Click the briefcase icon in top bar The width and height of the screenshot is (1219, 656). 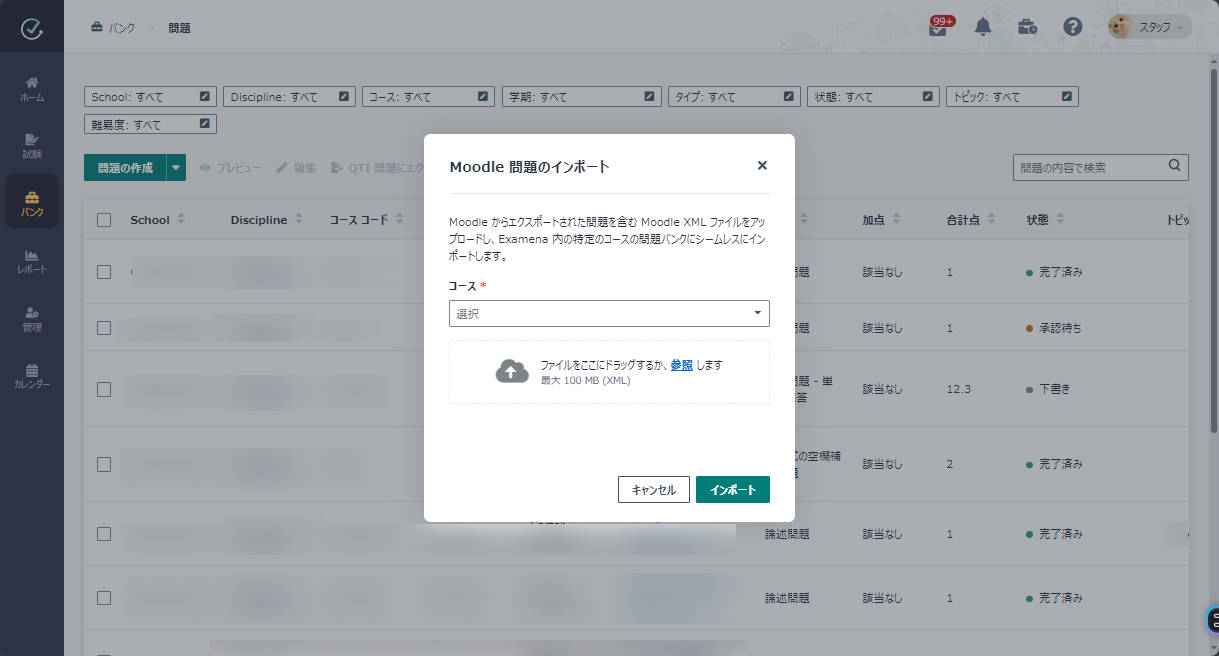1027,27
